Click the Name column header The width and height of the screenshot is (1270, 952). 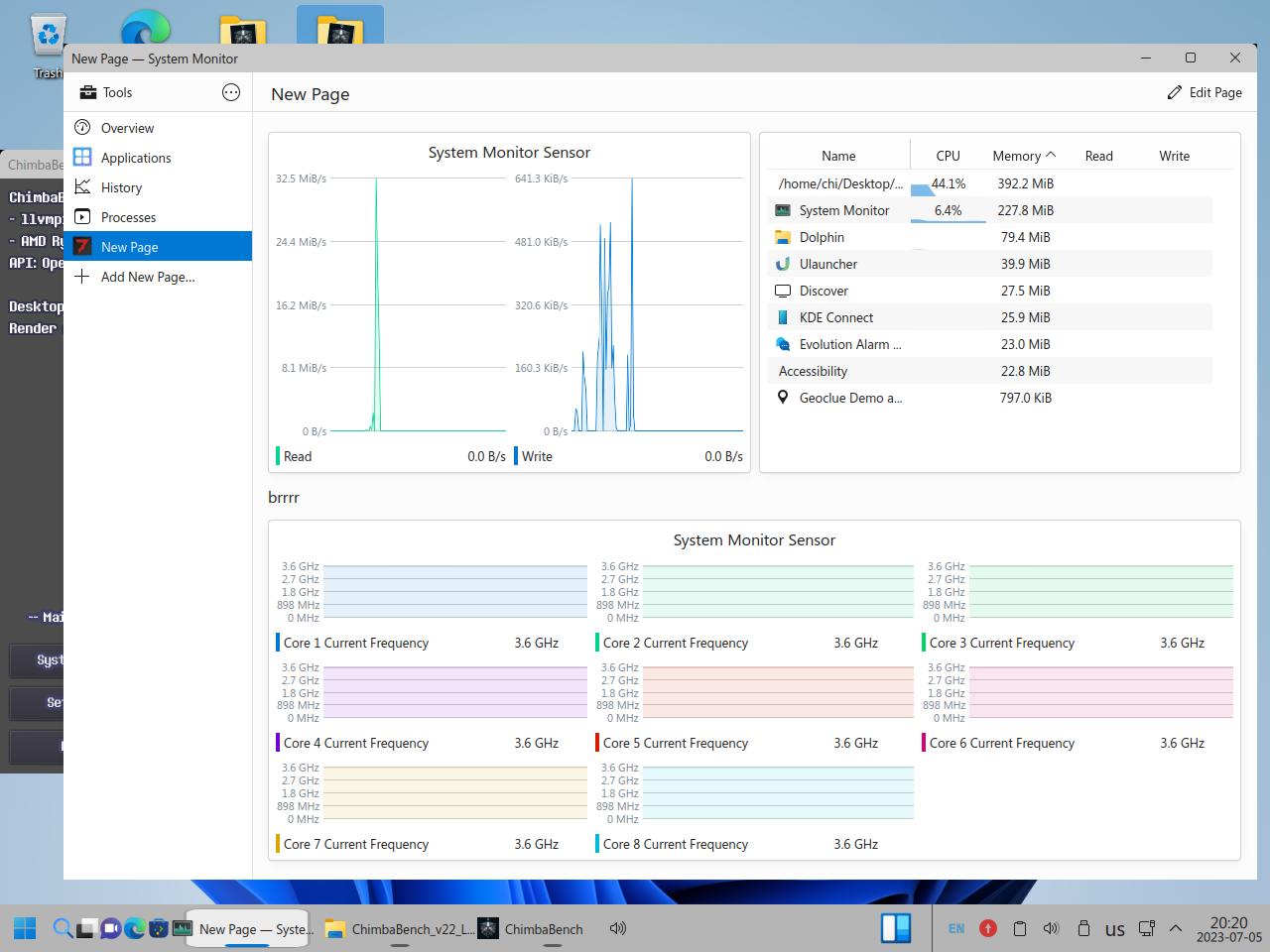(837, 156)
